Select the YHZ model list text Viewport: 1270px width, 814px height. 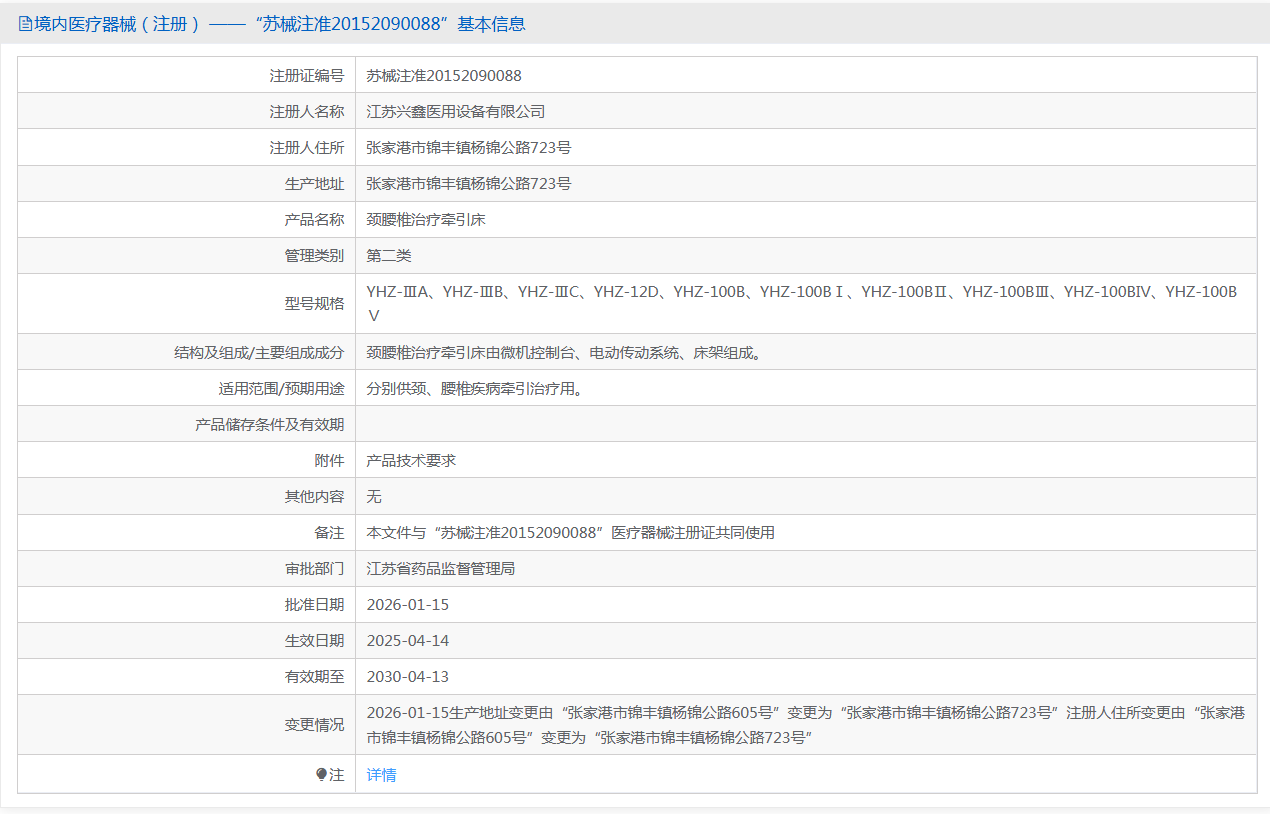(x=802, y=303)
